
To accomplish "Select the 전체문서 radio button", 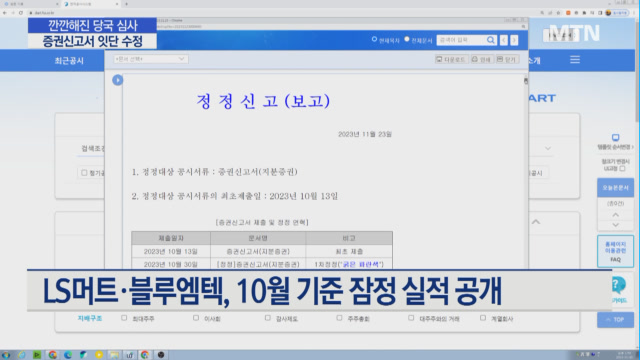I will pyautogui.click(x=407, y=39).
